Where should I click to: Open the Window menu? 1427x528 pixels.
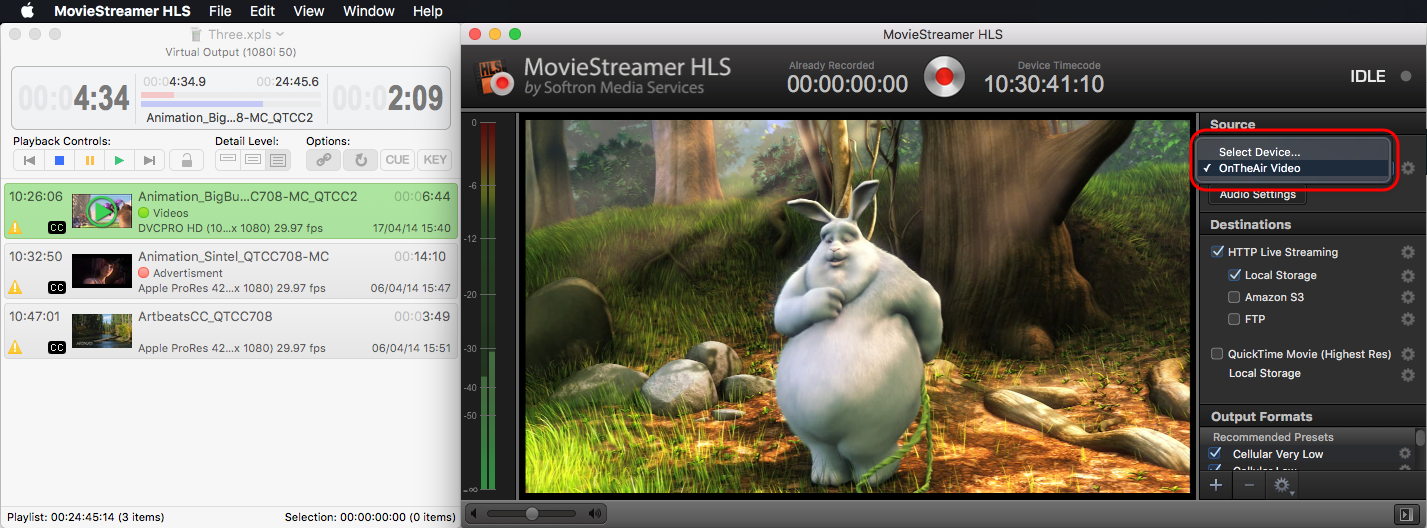coord(368,11)
